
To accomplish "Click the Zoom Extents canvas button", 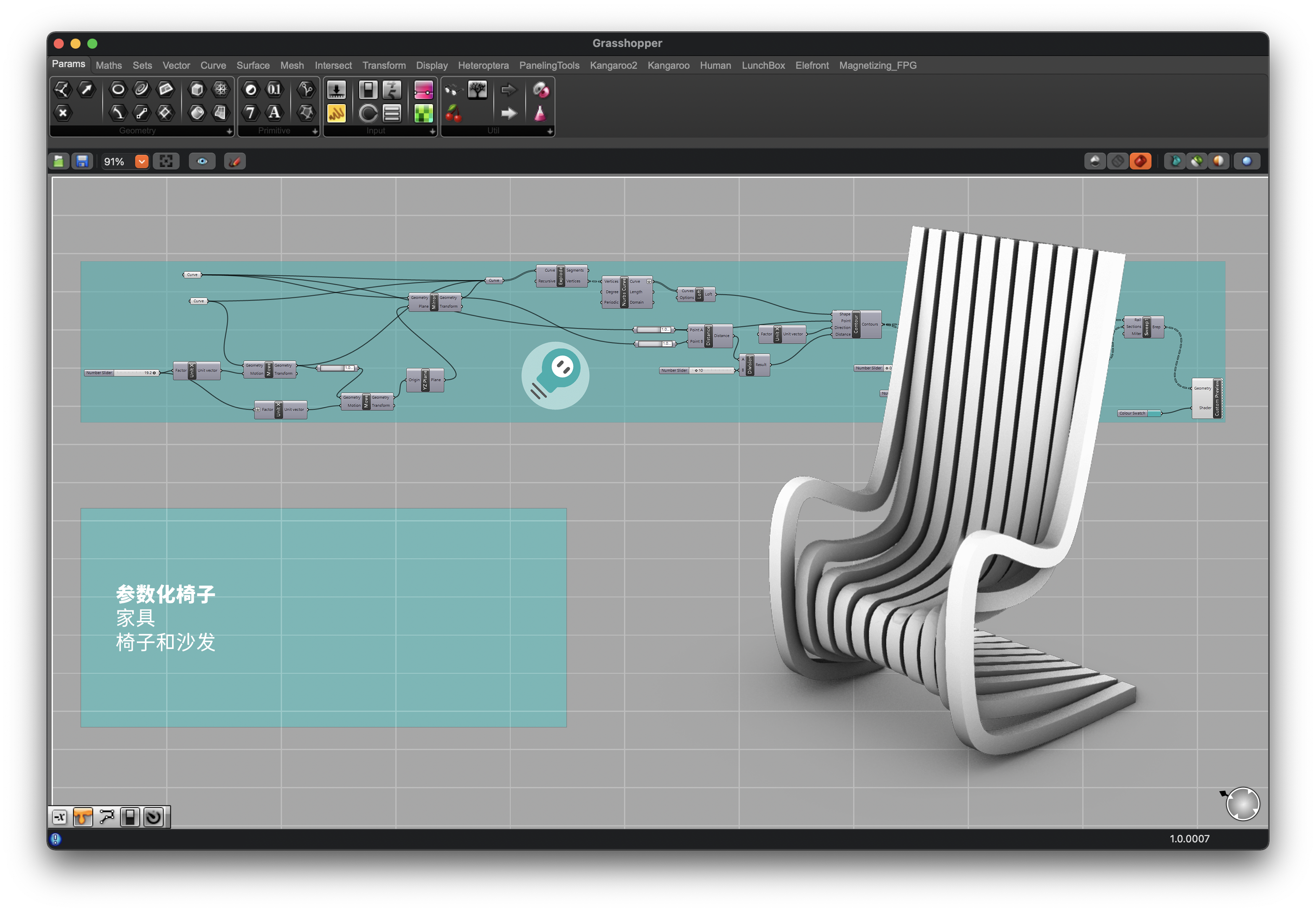I will (x=166, y=162).
